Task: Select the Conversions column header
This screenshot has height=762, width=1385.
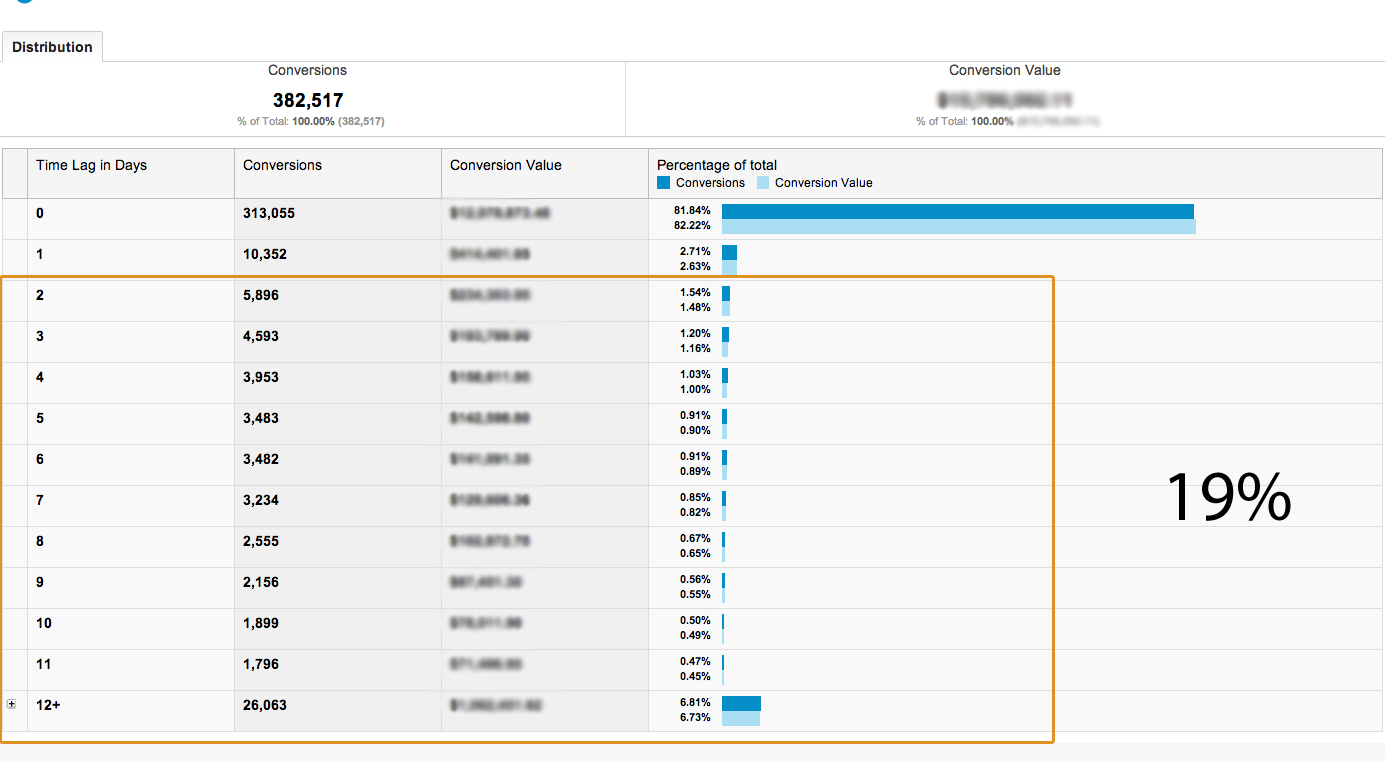Action: [x=282, y=165]
